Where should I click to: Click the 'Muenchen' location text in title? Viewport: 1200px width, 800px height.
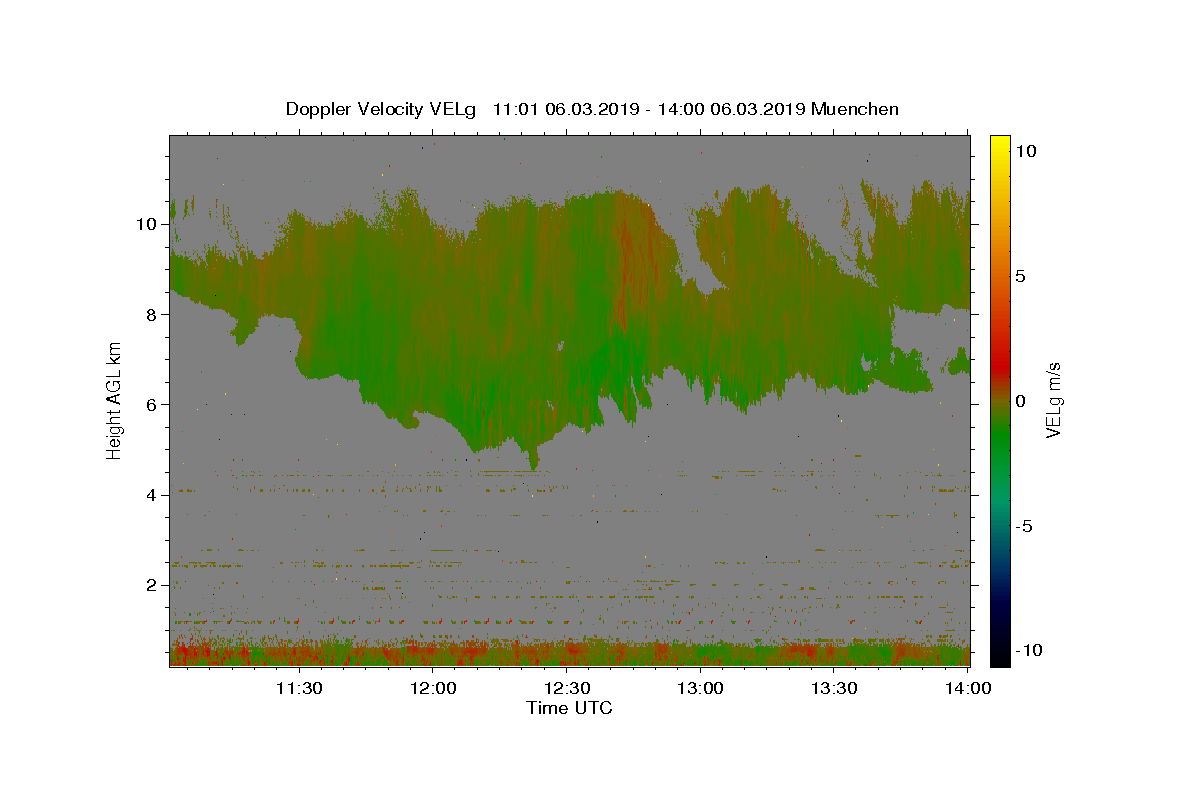(855, 109)
